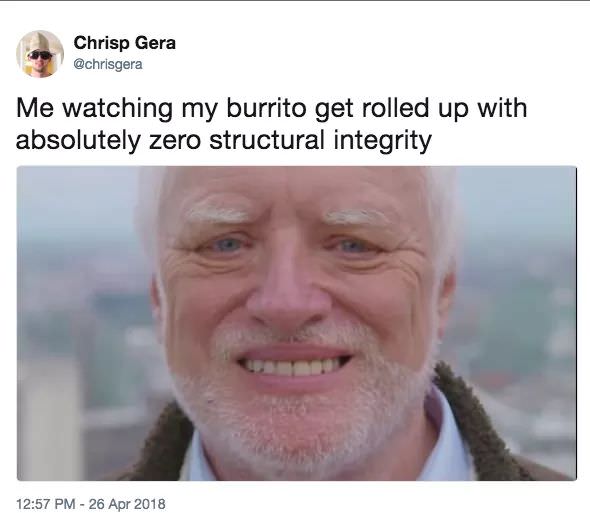Click the display name Chrisp Gera
The height and width of the screenshot is (513, 590).
tap(125, 43)
